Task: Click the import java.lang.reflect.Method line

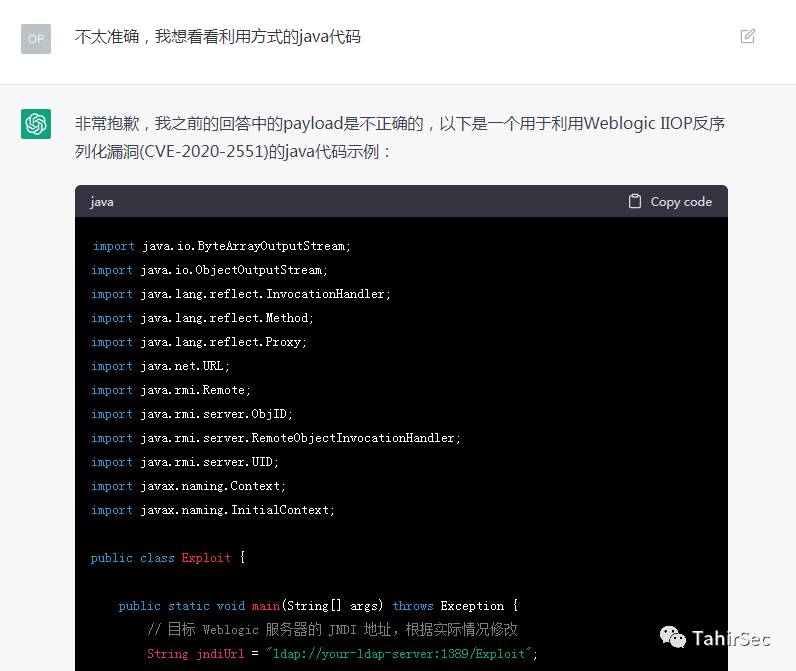Action: [202, 318]
